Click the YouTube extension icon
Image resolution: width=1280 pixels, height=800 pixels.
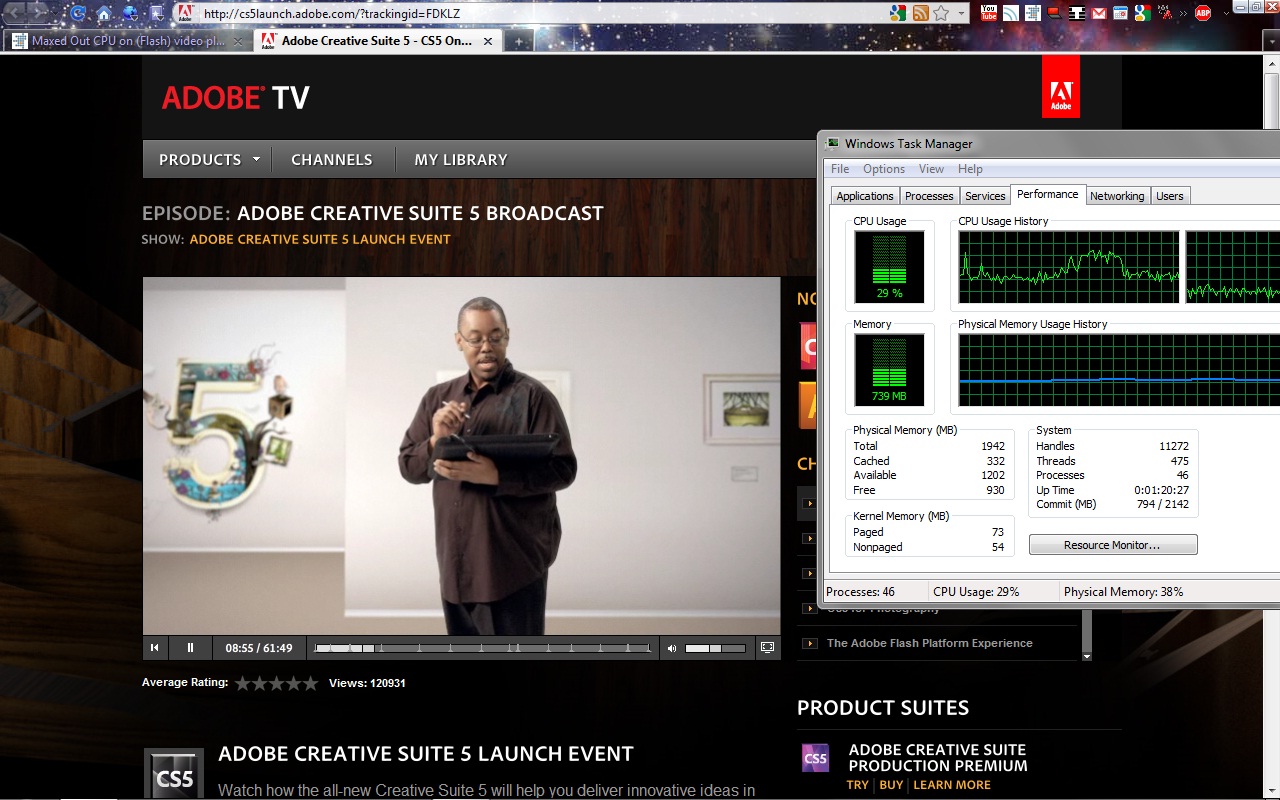coord(989,13)
